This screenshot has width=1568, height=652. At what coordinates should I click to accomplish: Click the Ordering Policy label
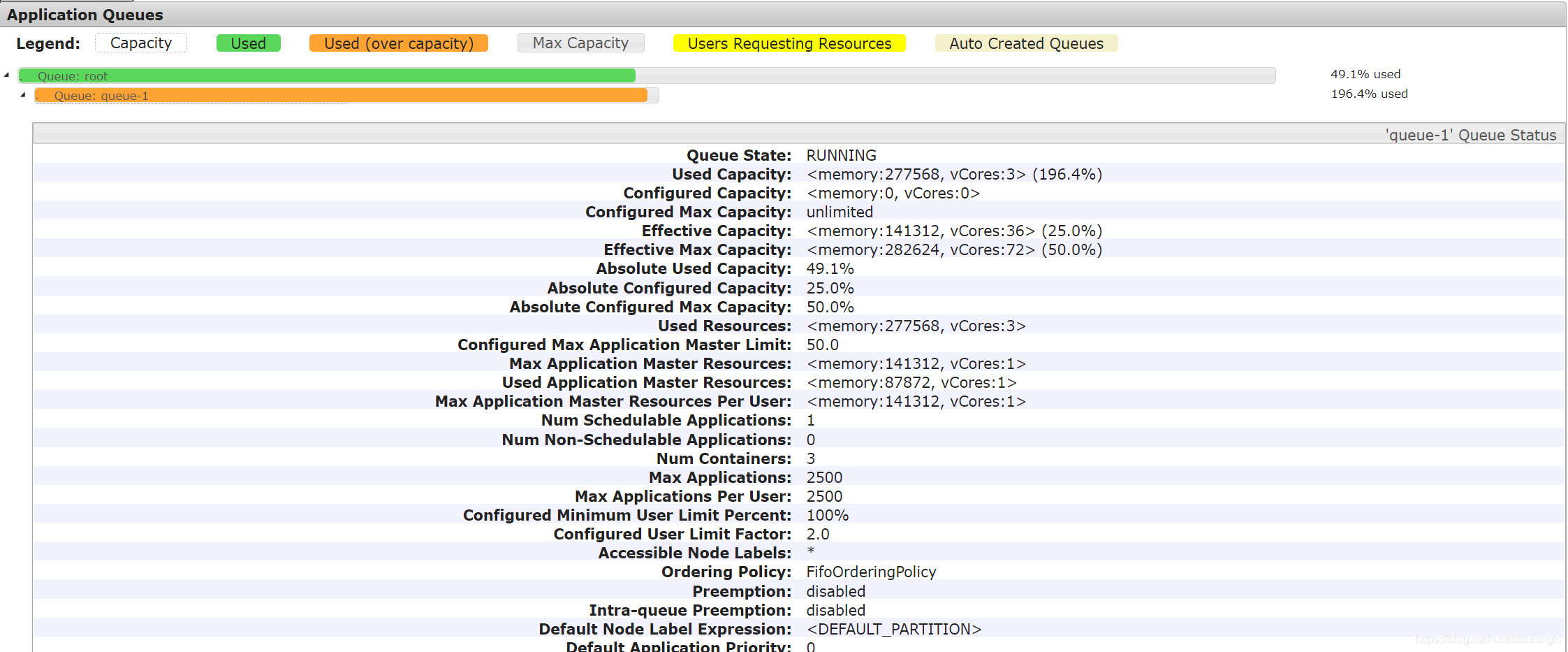pos(726,572)
